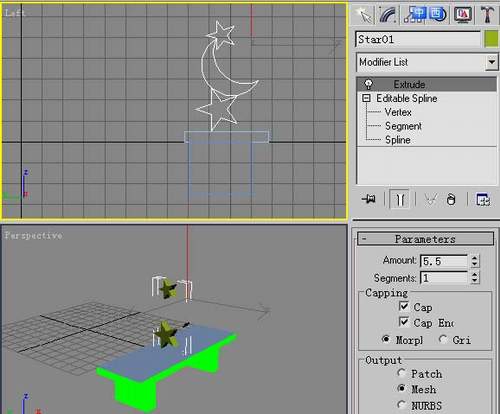Open the Create command panel tab
500x414 pixels.
[363, 15]
